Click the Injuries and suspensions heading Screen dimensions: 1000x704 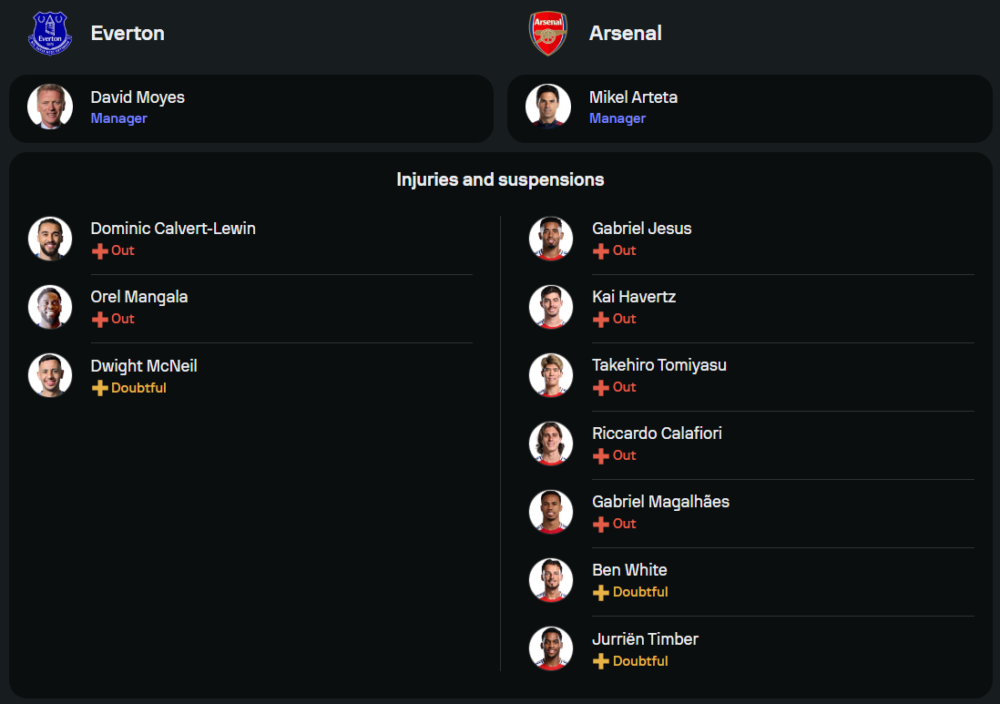click(500, 180)
